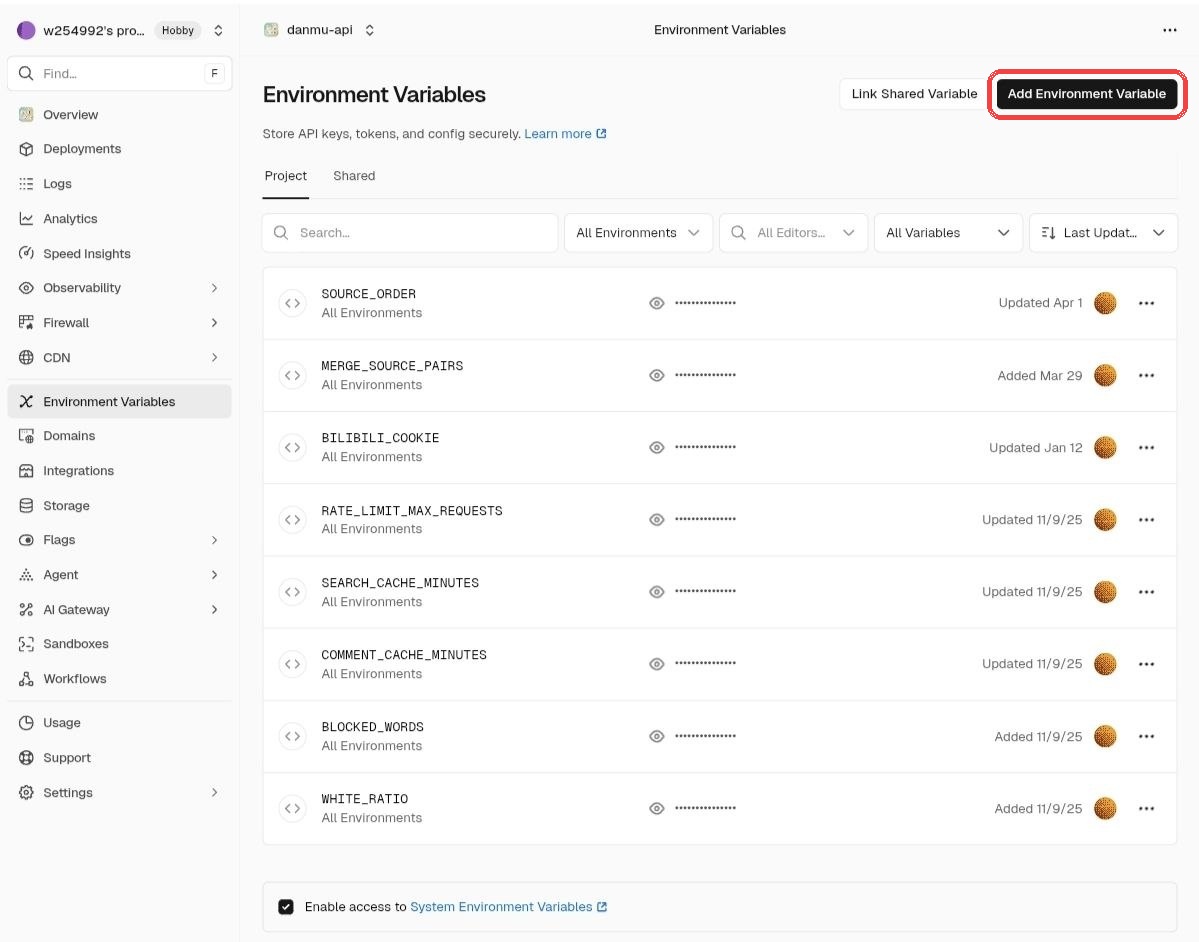This screenshot has width=1199, height=942.
Task: Reveal the WHITE_RATIO value with eye icon
Action: point(656,808)
